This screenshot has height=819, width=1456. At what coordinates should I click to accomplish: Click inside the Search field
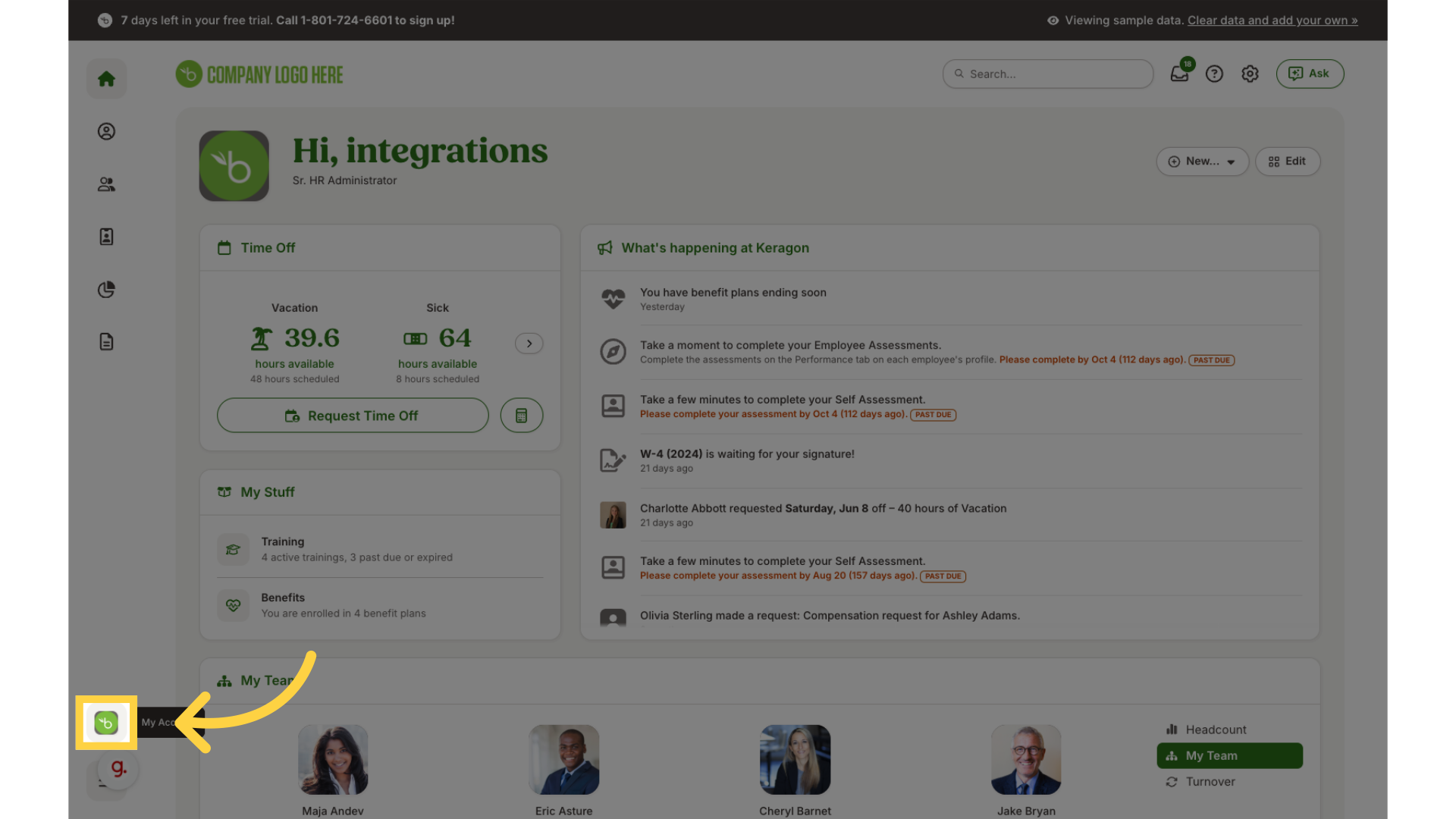click(x=1046, y=74)
